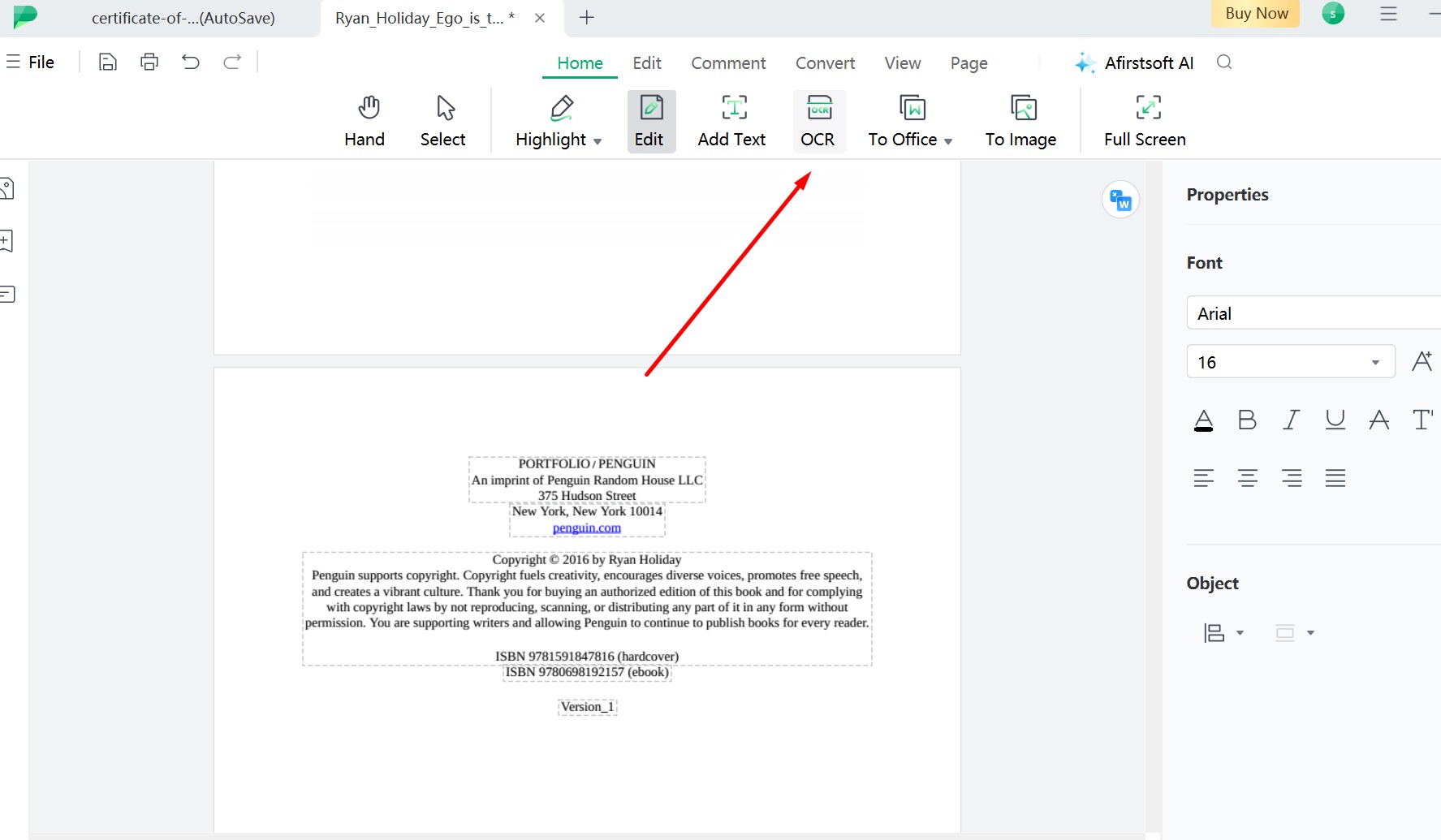Switch to the certificate-of document tab

(x=183, y=18)
